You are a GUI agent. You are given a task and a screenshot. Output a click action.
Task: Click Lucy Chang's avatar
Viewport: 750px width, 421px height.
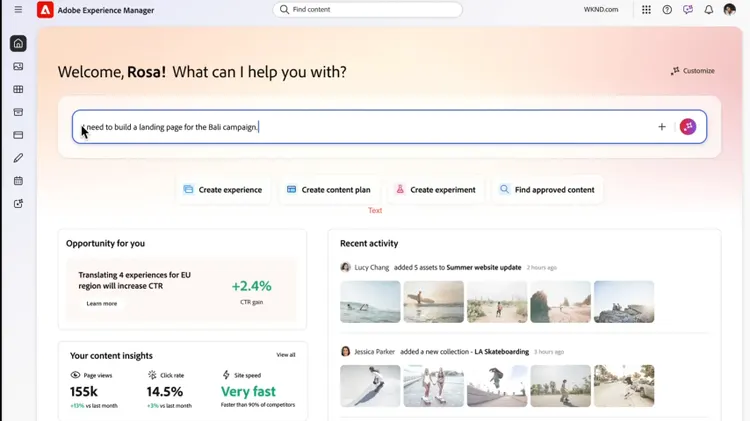[345, 267]
